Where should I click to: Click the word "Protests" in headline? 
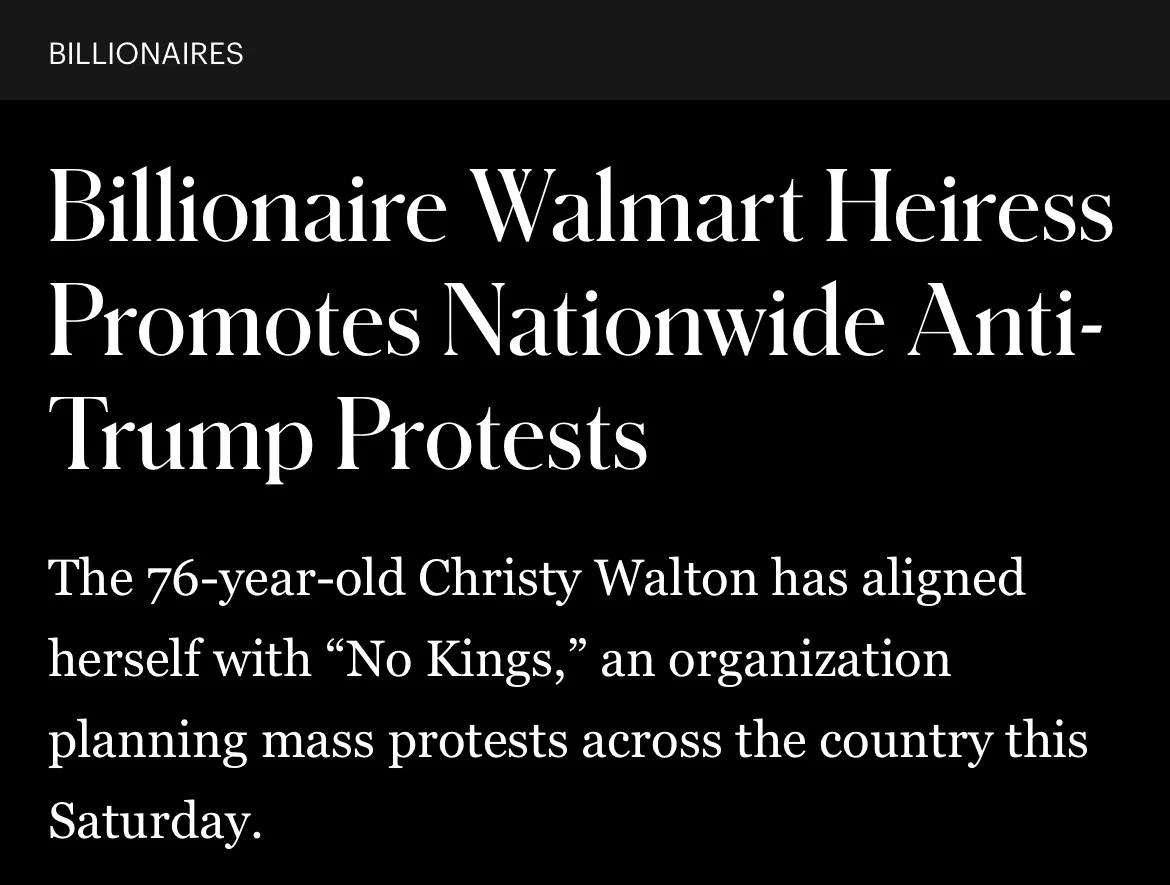pos(492,436)
